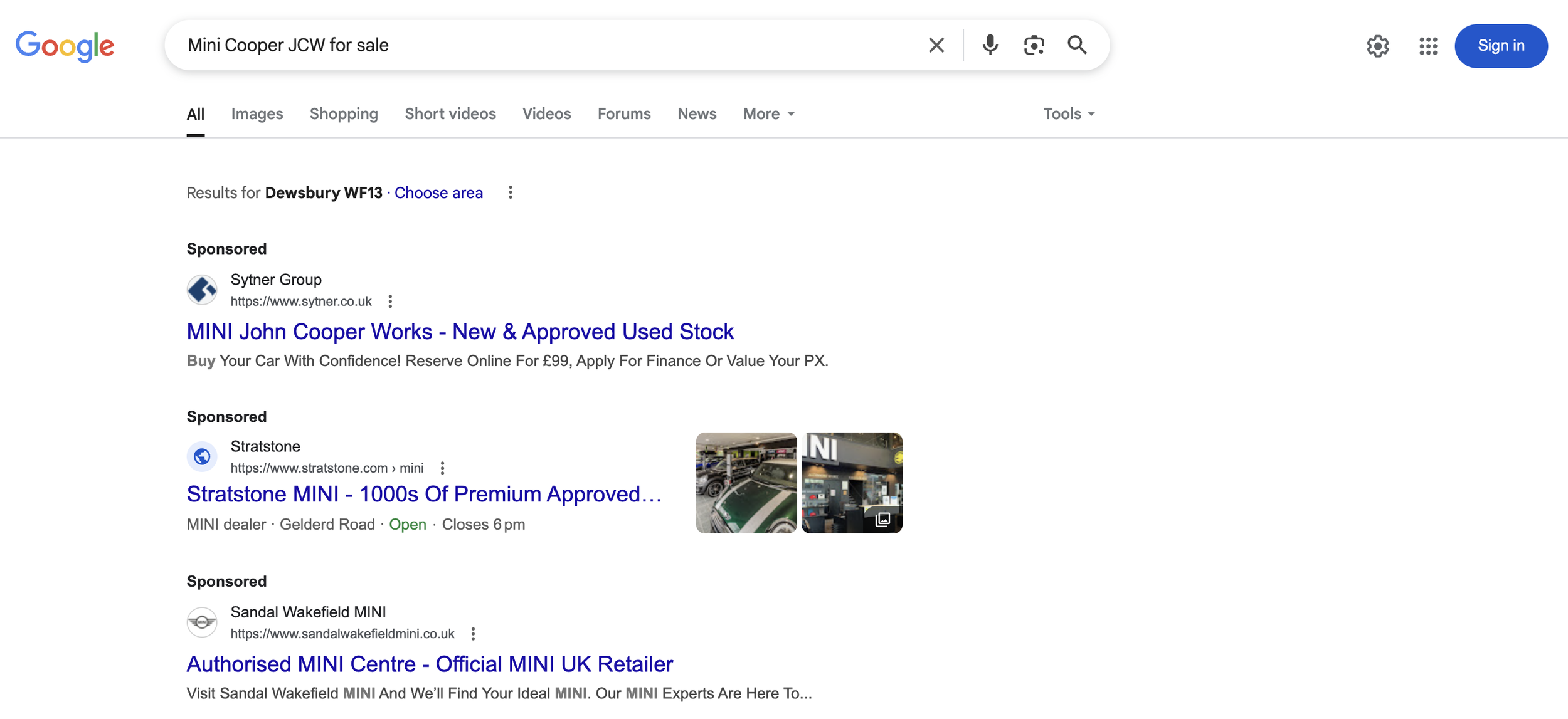
Task: Open the Videos tab
Action: tap(546, 114)
